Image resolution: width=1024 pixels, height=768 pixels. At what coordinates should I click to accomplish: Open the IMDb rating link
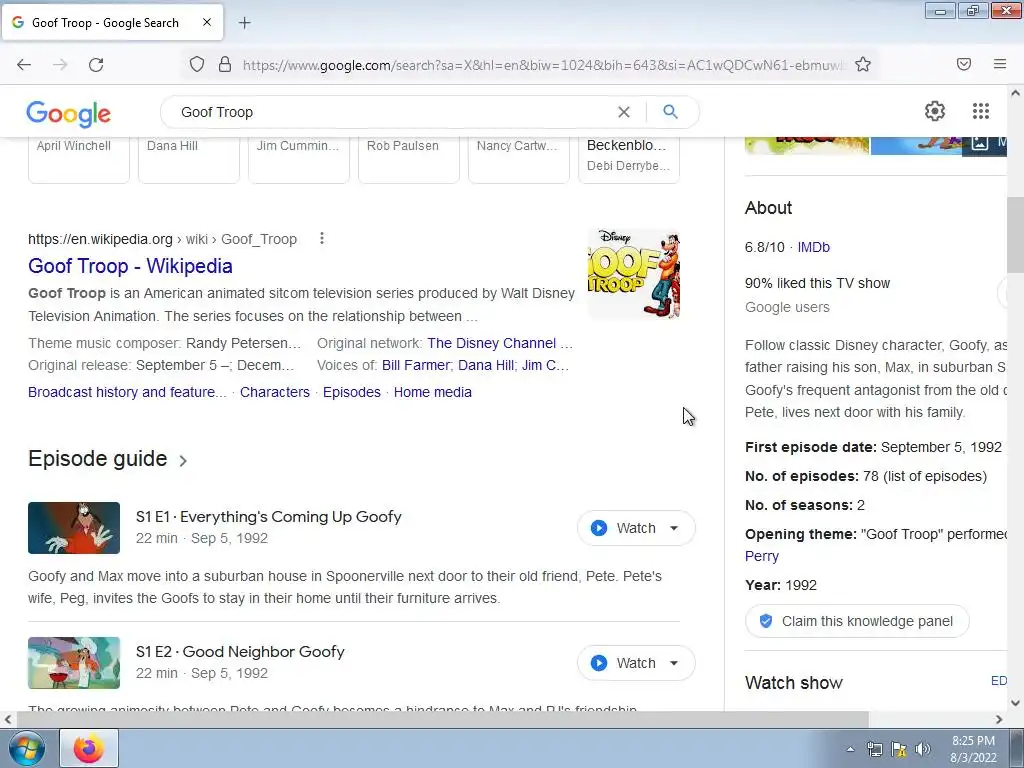pyautogui.click(x=814, y=247)
